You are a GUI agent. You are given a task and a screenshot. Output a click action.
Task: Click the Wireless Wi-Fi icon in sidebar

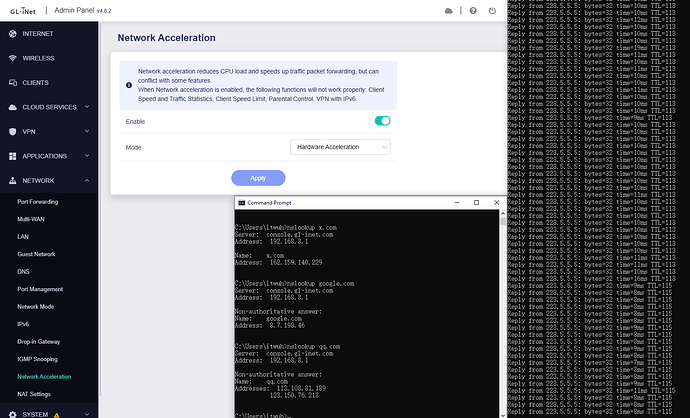[x=12, y=58]
